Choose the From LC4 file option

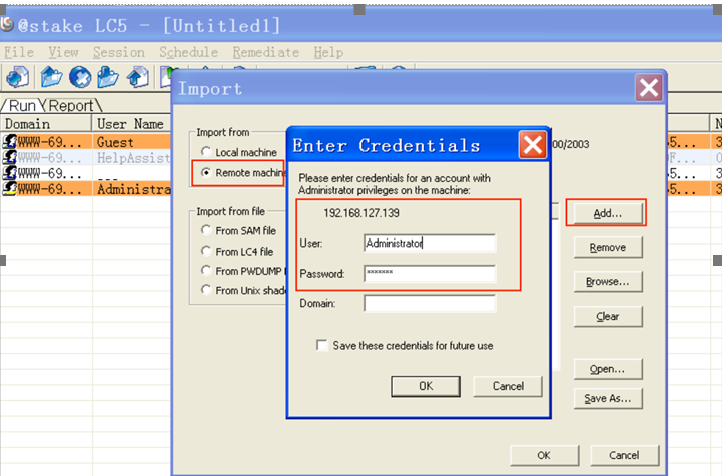pyautogui.click(x=206, y=251)
